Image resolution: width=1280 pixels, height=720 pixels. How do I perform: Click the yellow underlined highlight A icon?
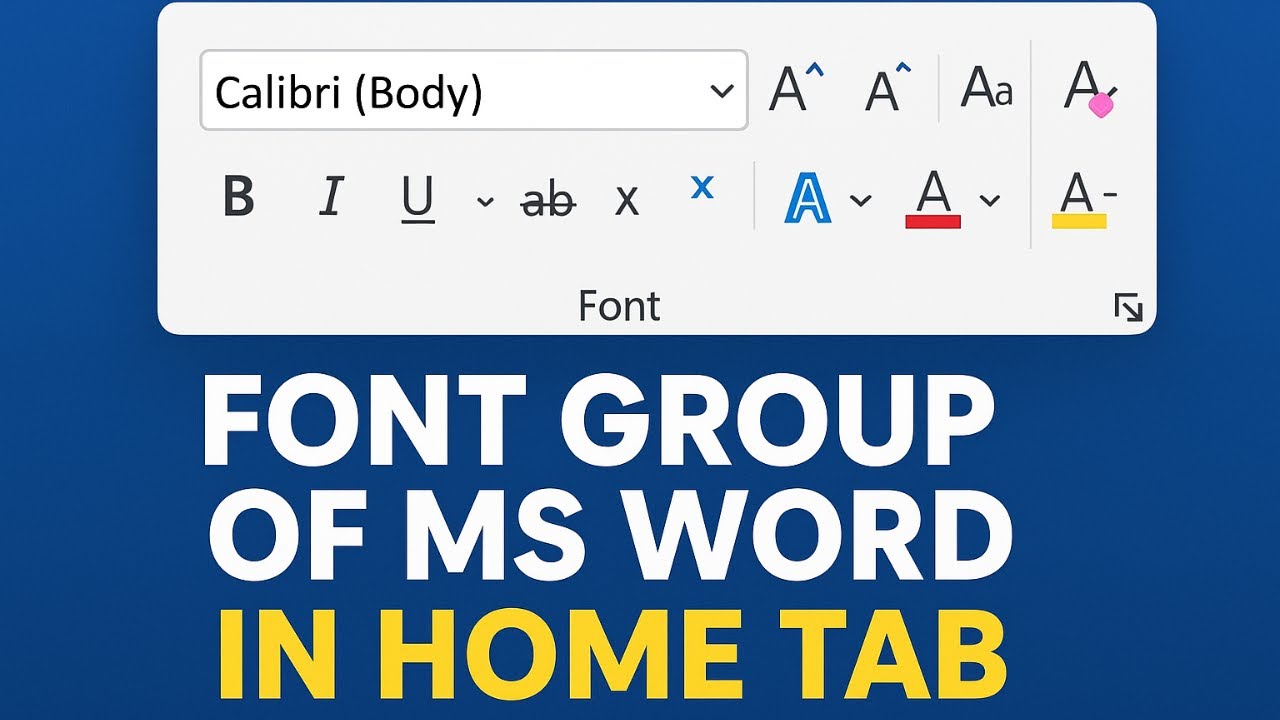(x=1083, y=200)
